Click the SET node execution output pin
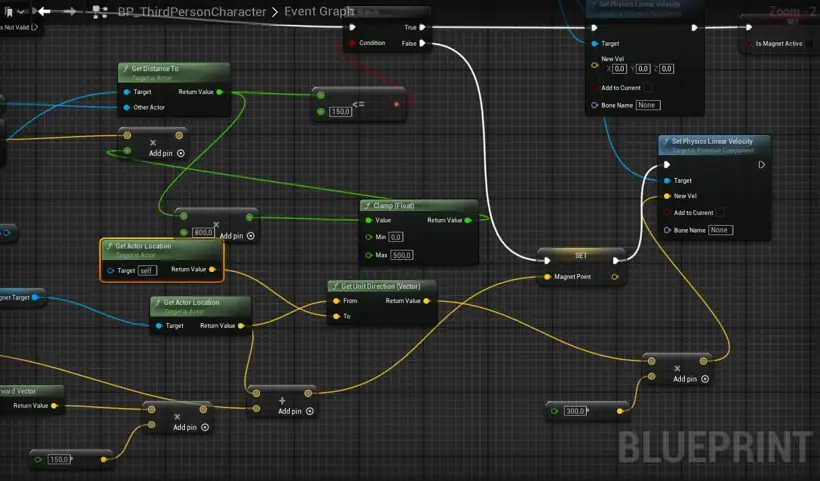The height and width of the screenshot is (481, 820). [616, 260]
